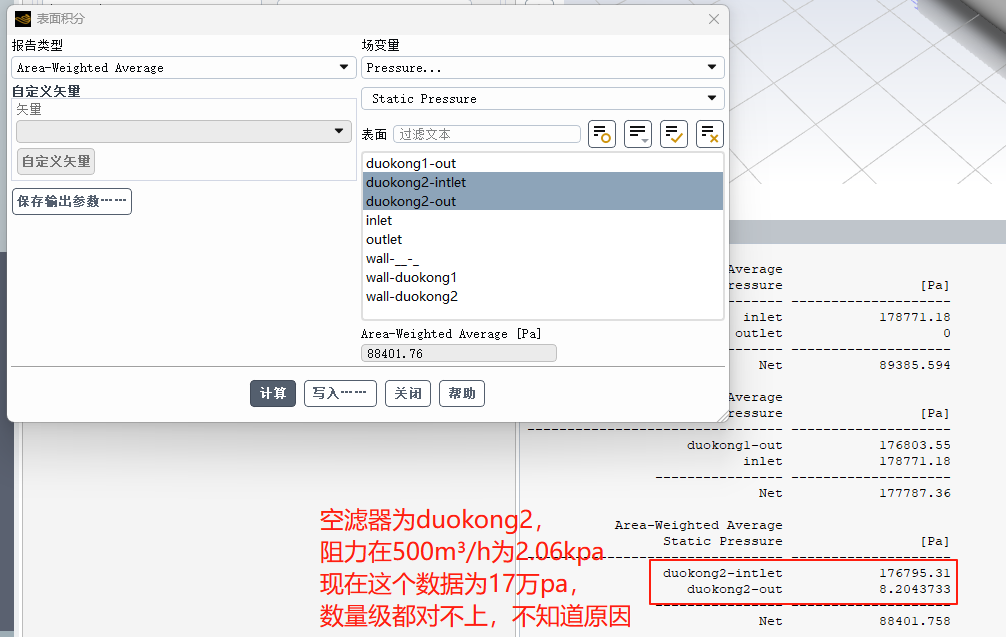Deselect duokong2-intlet in the surface list
The image size is (1006, 637).
pyautogui.click(x=416, y=182)
